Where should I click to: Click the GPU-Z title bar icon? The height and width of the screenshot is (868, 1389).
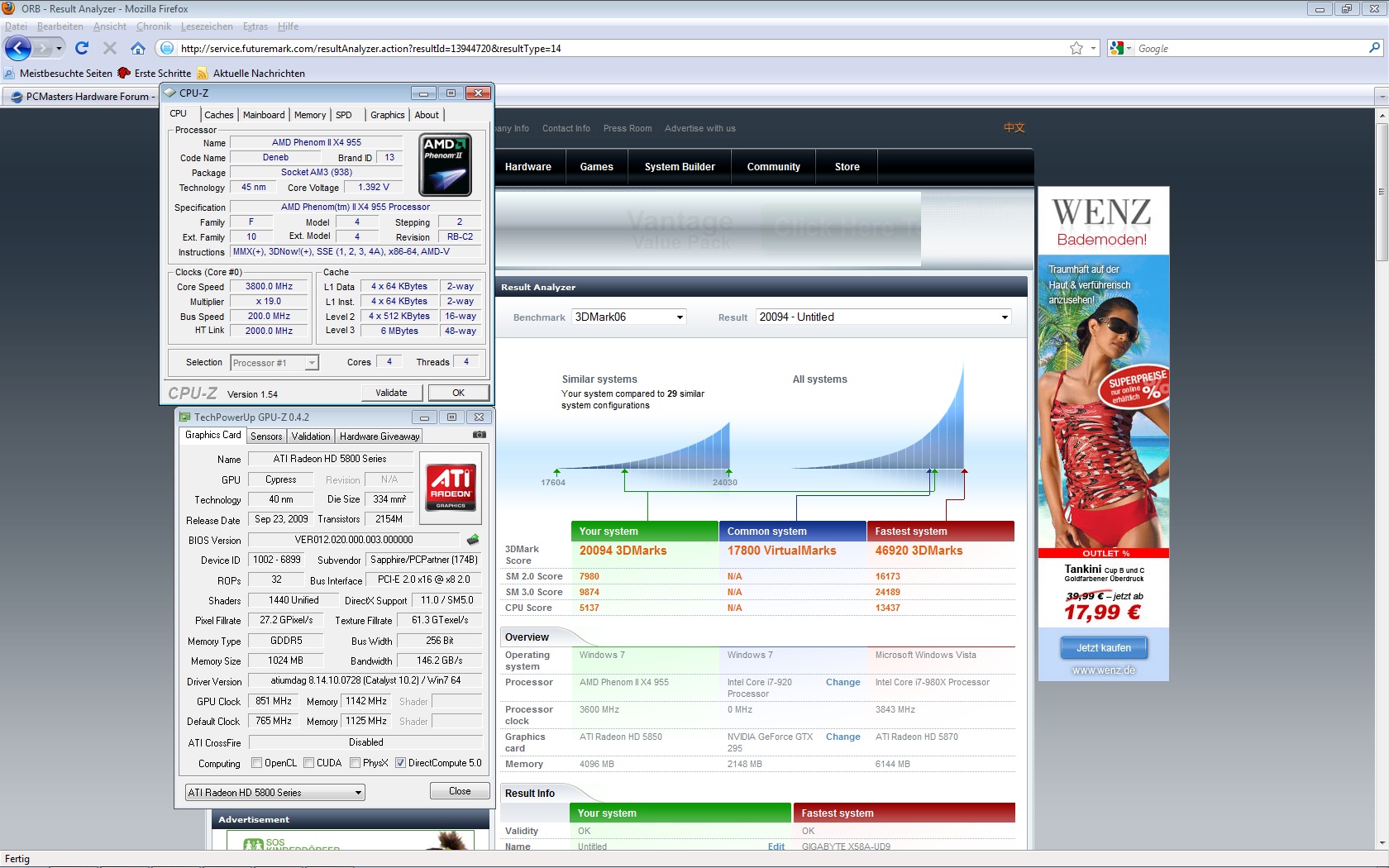point(186,417)
